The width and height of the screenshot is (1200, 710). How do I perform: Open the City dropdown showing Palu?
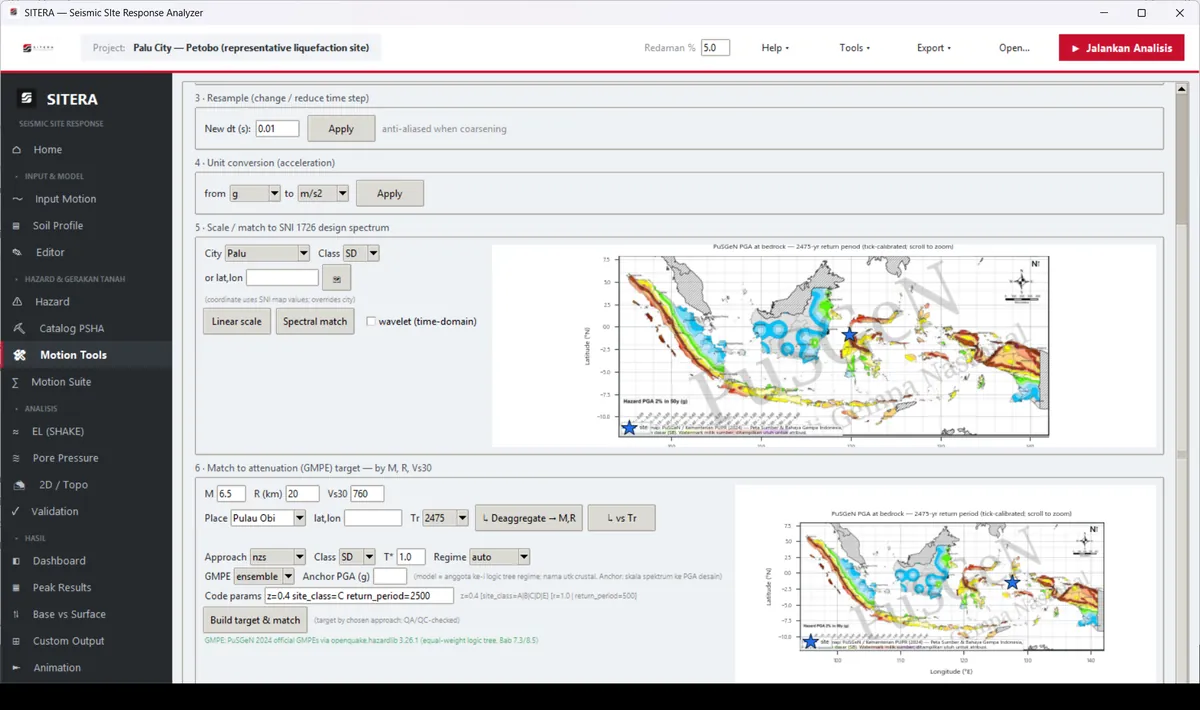[267, 254]
